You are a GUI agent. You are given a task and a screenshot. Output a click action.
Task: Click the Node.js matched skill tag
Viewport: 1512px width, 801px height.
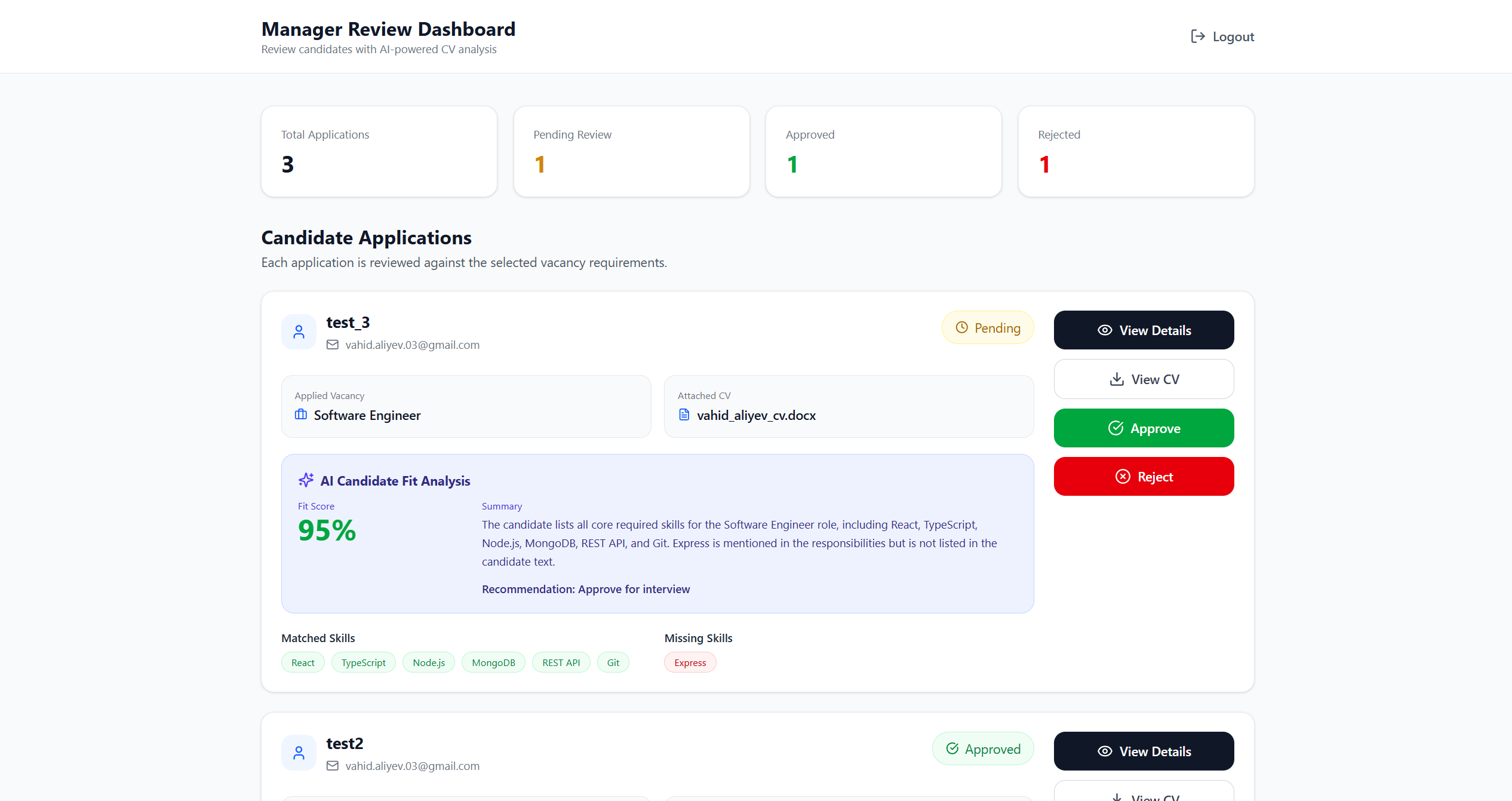(x=429, y=662)
